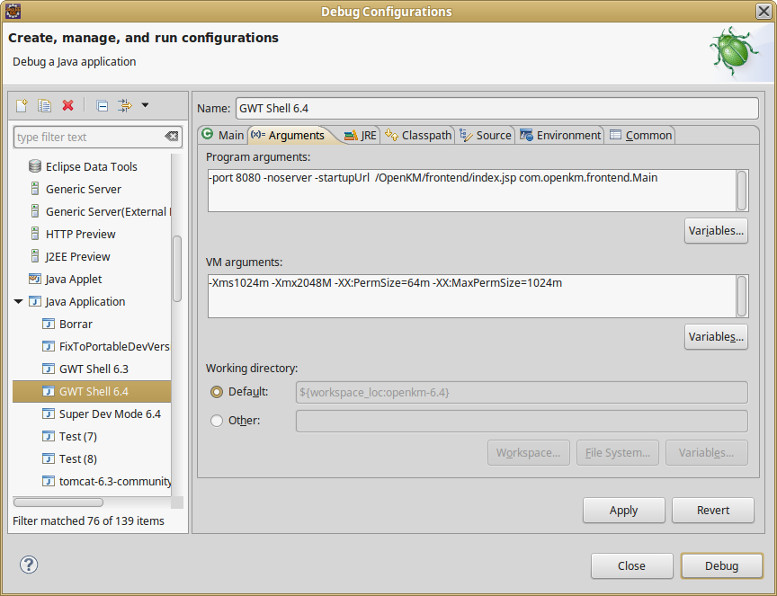Click inside Program arguments text area
This screenshot has height=596, width=777.
tap(472, 191)
